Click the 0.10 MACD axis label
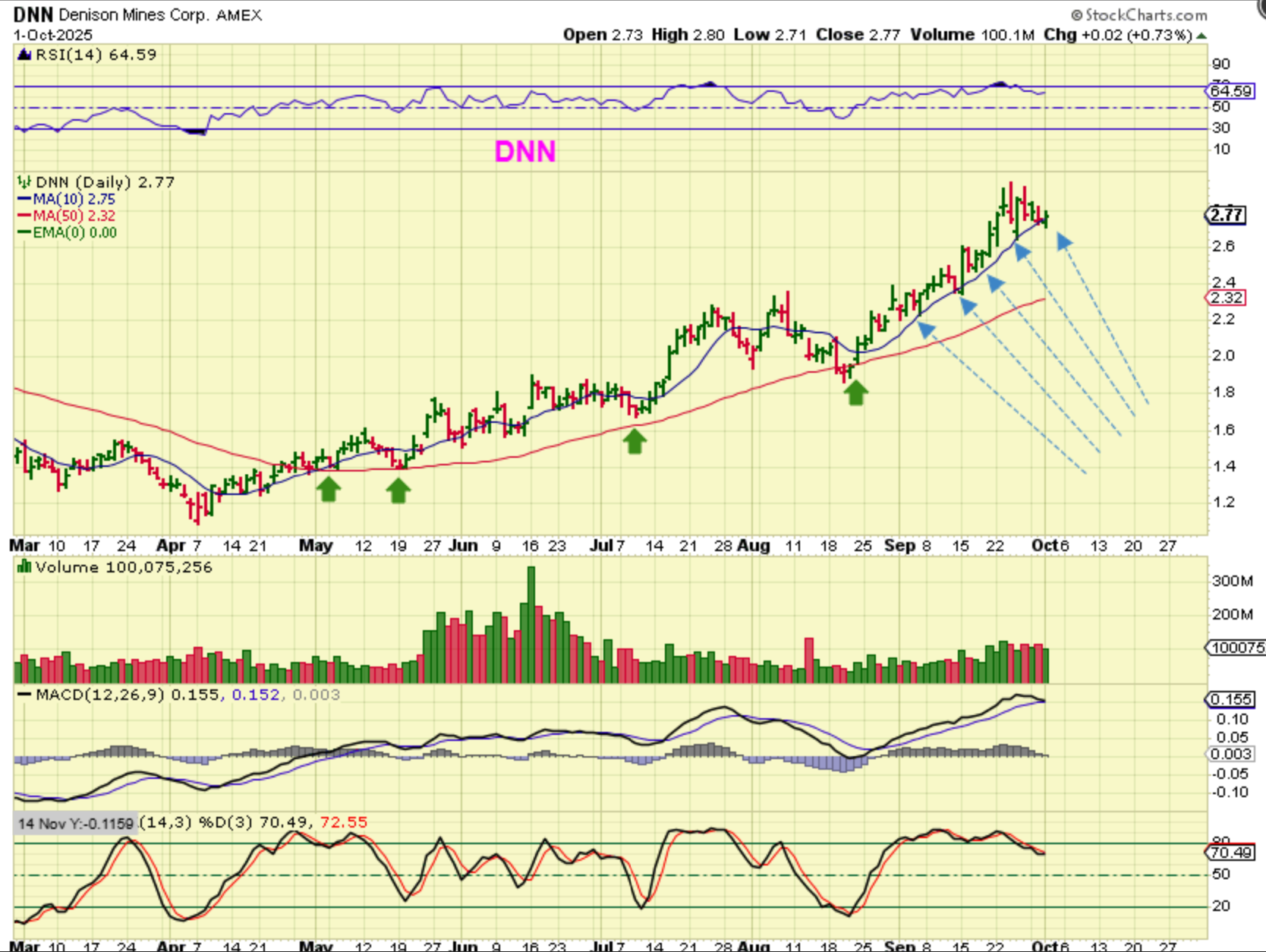This screenshot has width=1266, height=952. (x=1230, y=719)
